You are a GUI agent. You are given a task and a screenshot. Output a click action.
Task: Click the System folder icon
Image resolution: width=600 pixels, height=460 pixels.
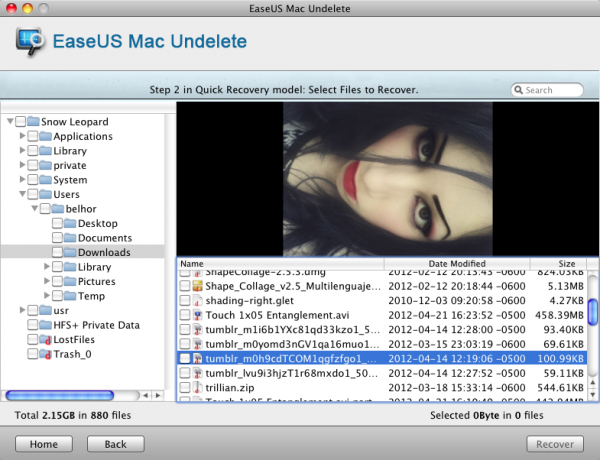click(46, 179)
